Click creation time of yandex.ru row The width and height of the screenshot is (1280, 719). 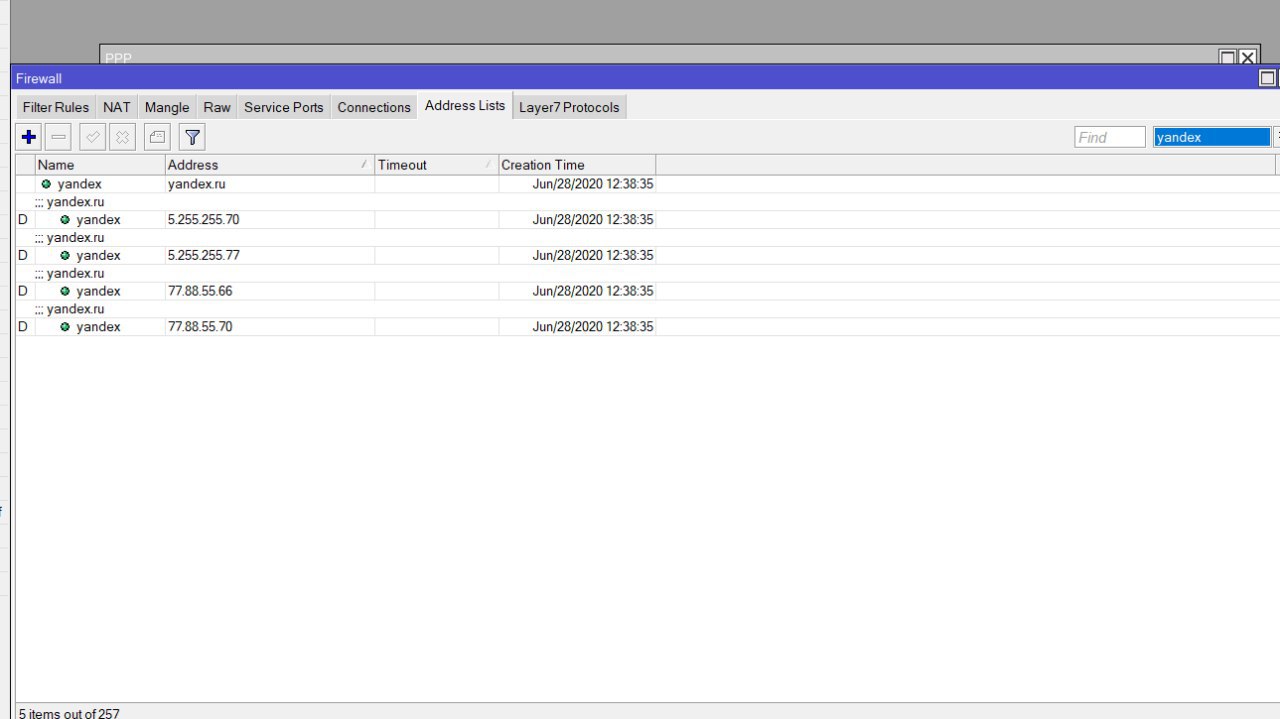click(x=593, y=184)
